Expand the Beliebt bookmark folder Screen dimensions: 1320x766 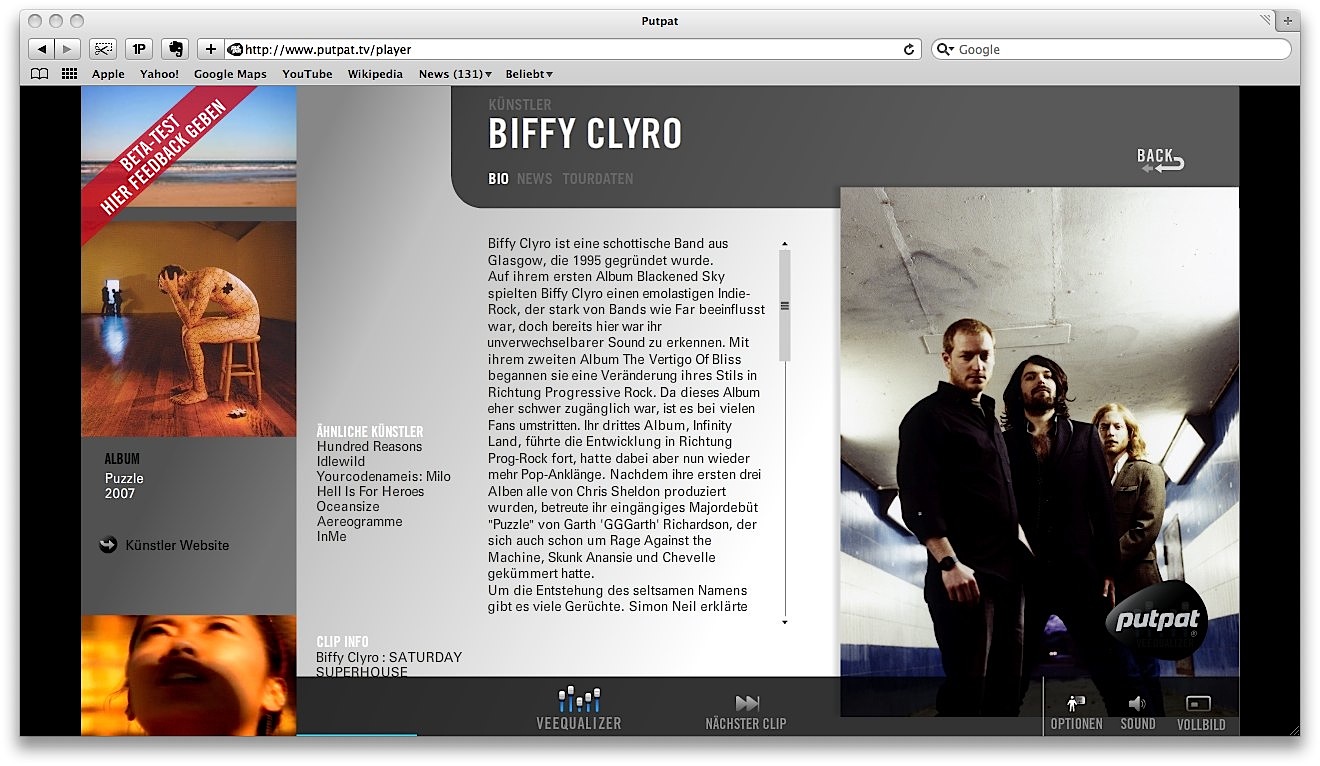tap(529, 74)
